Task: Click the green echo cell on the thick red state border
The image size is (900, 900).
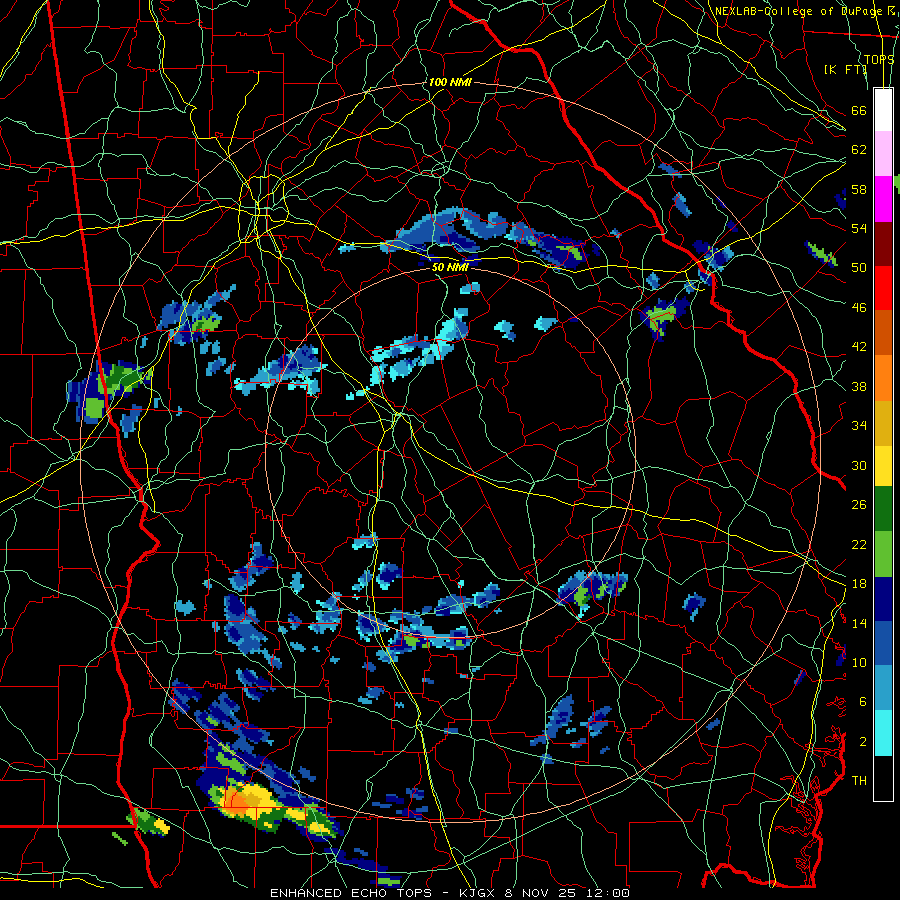Action: point(121,378)
